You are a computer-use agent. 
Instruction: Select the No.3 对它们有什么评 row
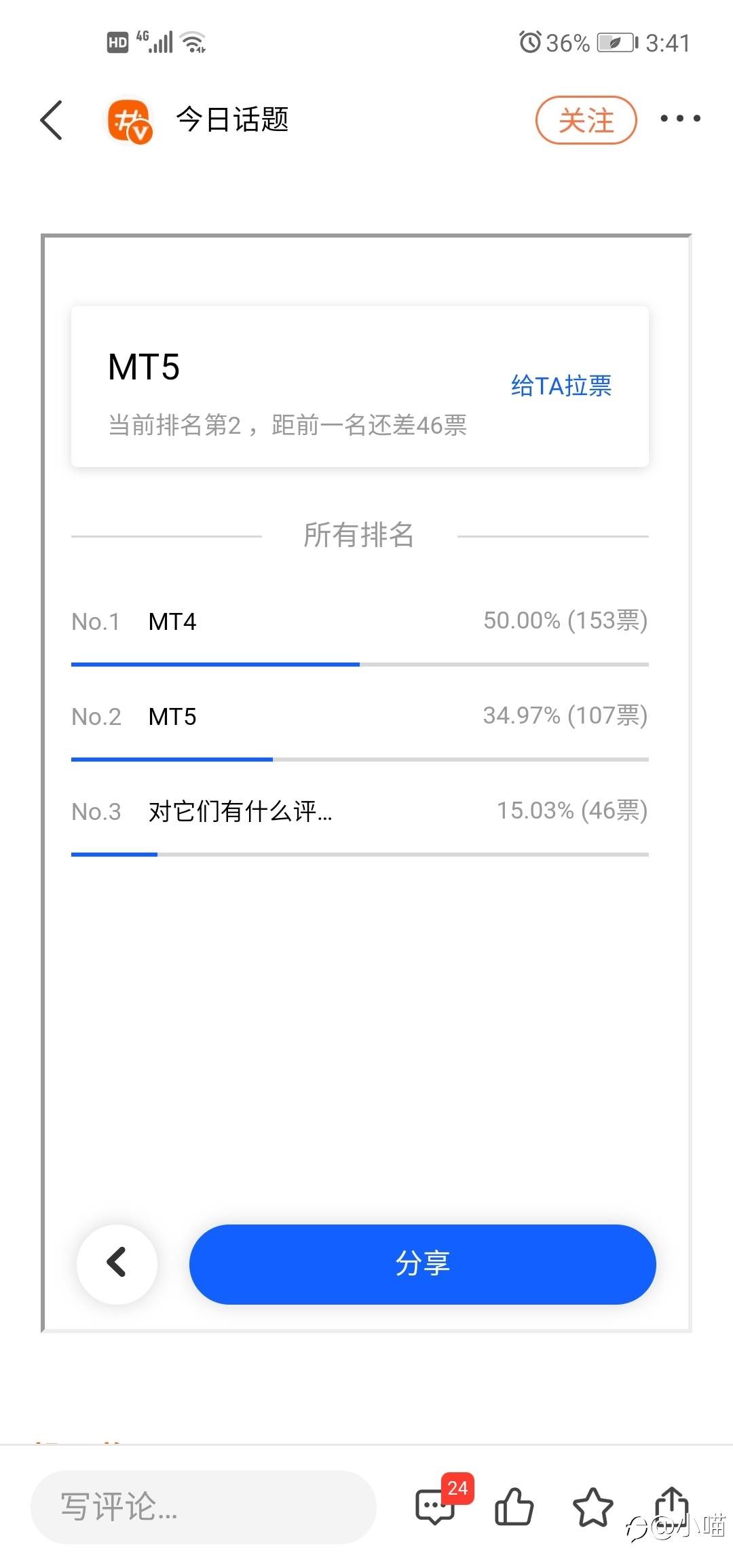[x=360, y=811]
